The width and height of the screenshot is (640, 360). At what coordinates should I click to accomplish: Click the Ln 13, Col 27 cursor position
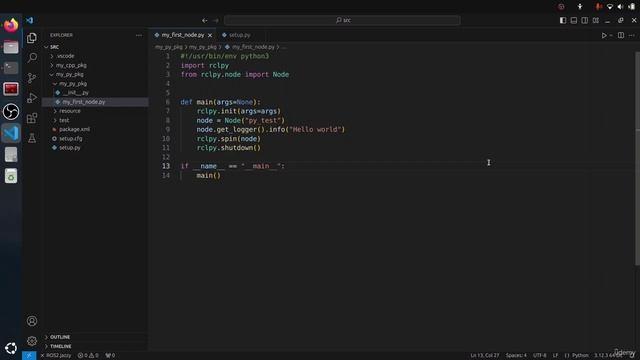tap(484, 356)
